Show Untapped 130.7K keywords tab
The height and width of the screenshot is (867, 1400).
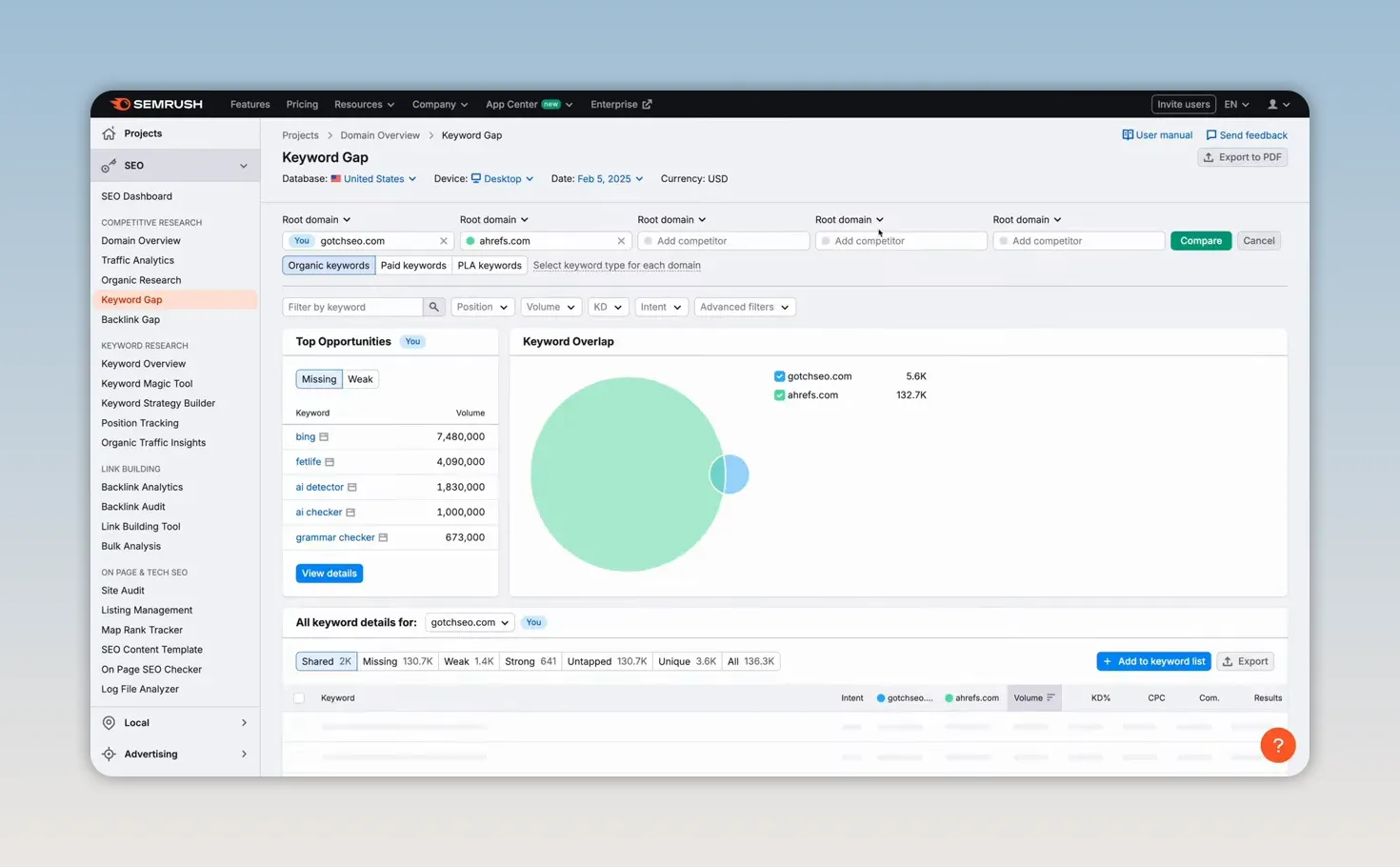pos(608,661)
